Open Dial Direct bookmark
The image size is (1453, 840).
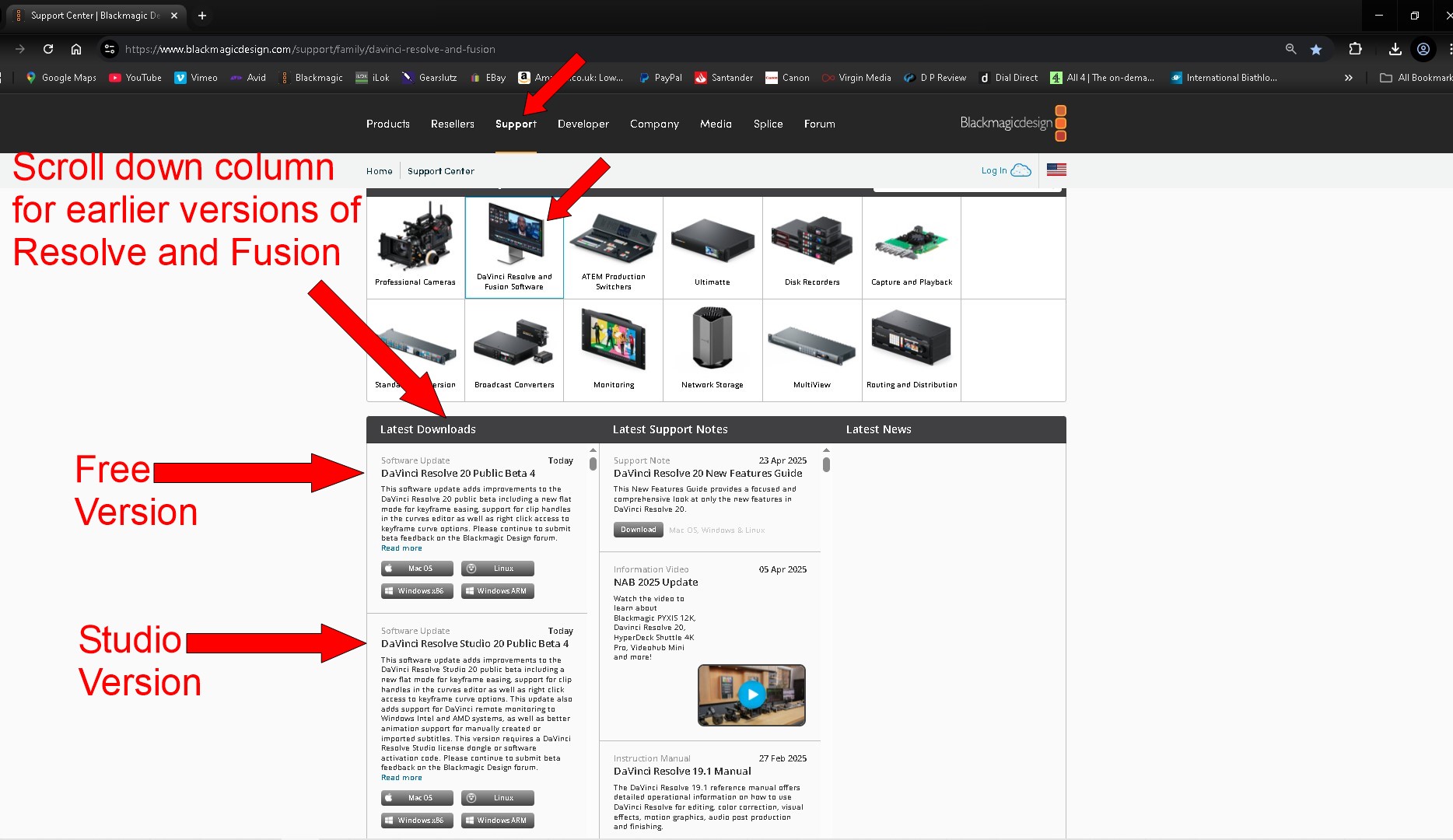coord(1008,78)
